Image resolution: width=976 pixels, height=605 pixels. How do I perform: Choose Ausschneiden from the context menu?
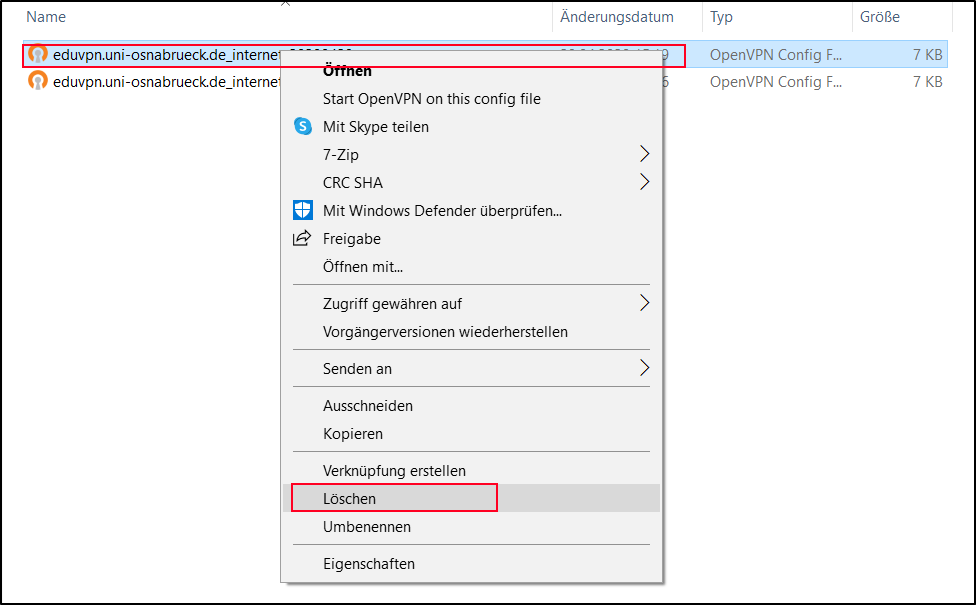368,406
